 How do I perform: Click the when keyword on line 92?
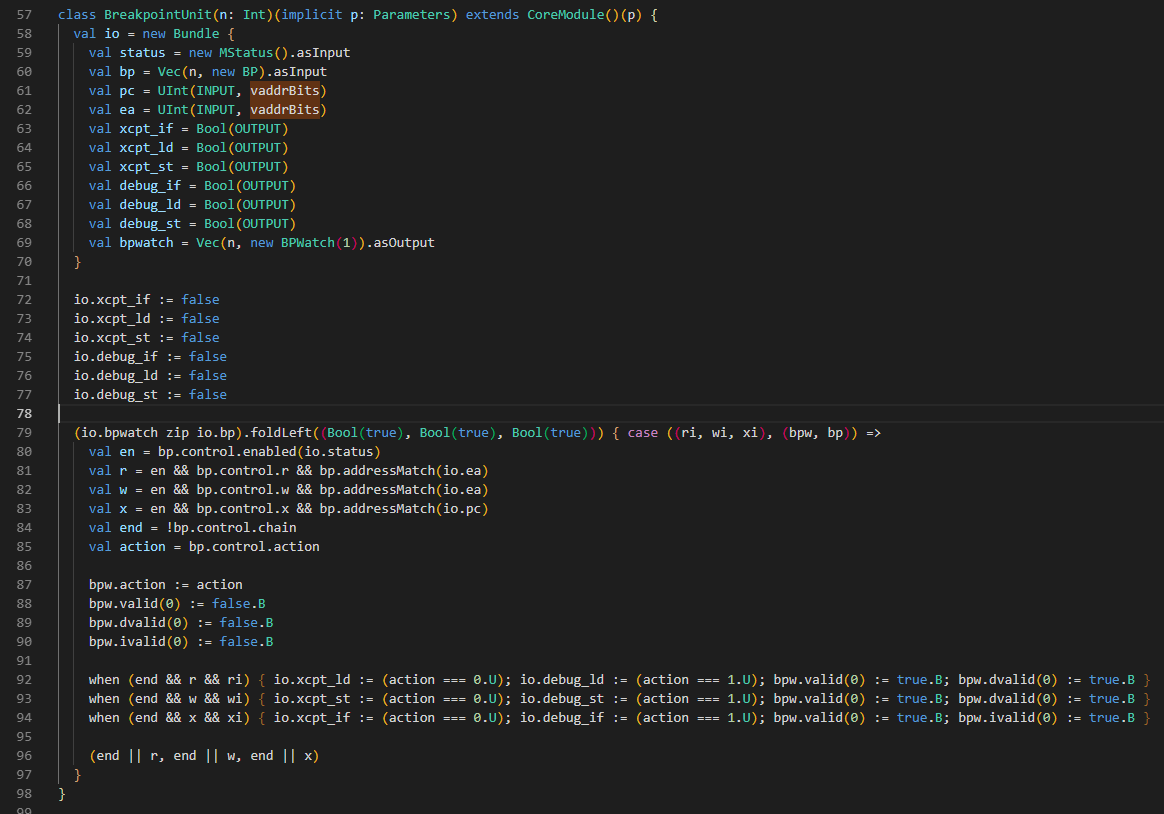coord(103,679)
